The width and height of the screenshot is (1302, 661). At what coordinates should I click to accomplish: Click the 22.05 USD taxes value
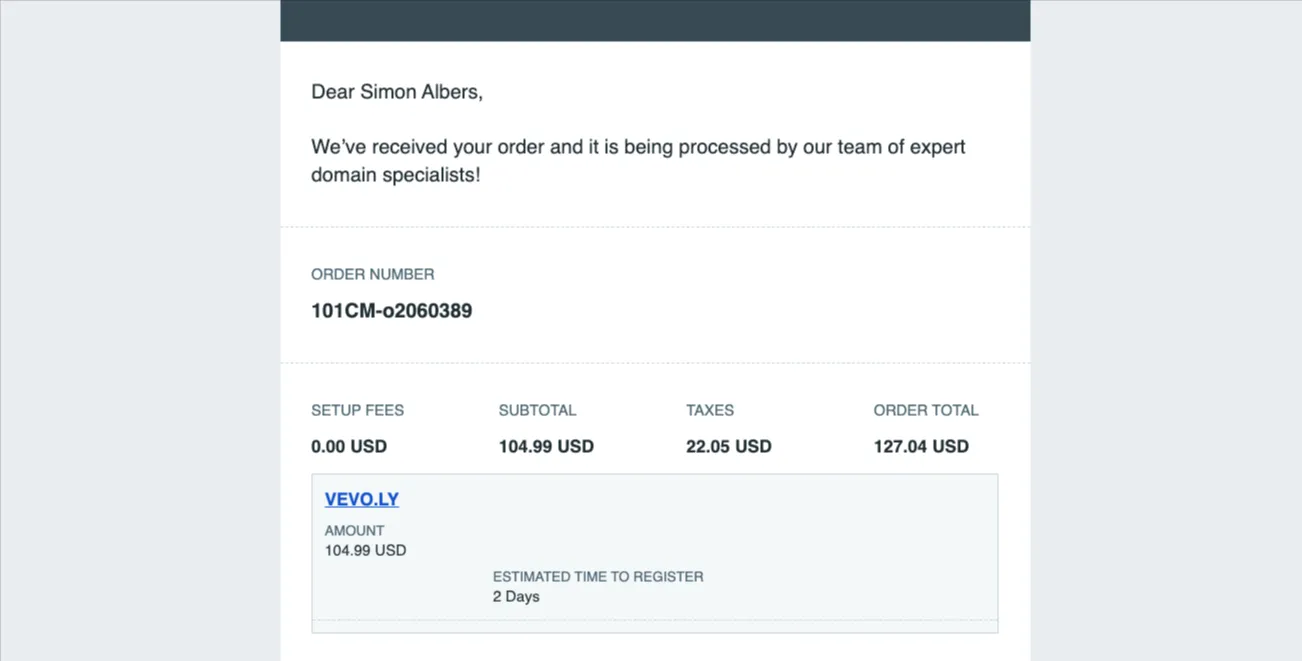729,447
